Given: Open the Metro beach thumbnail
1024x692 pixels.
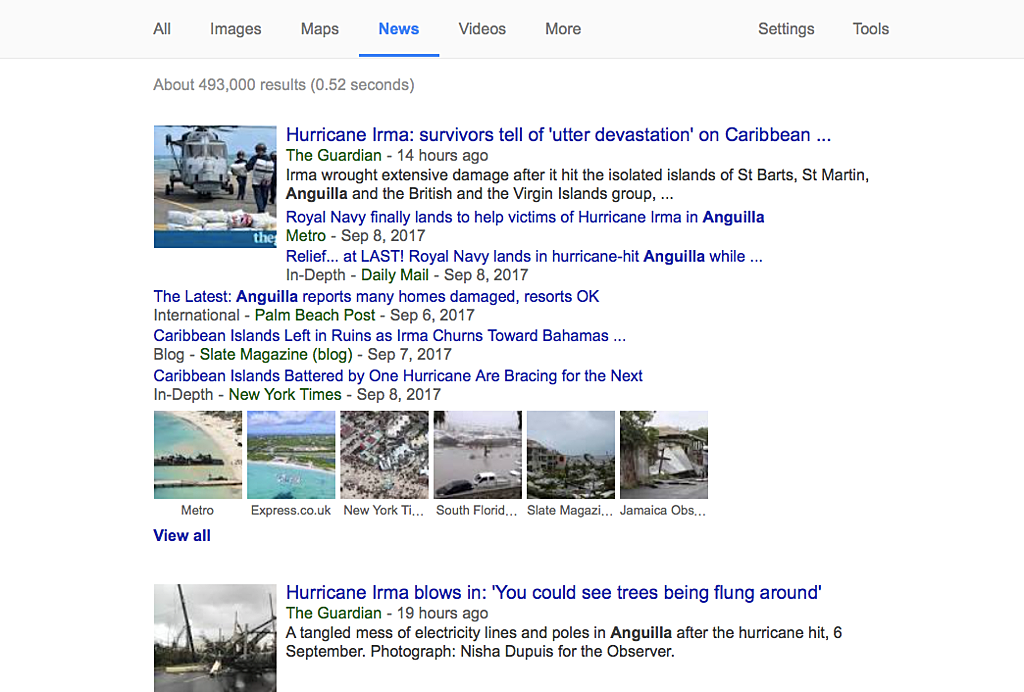Looking at the screenshot, I should (x=198, y=455).
